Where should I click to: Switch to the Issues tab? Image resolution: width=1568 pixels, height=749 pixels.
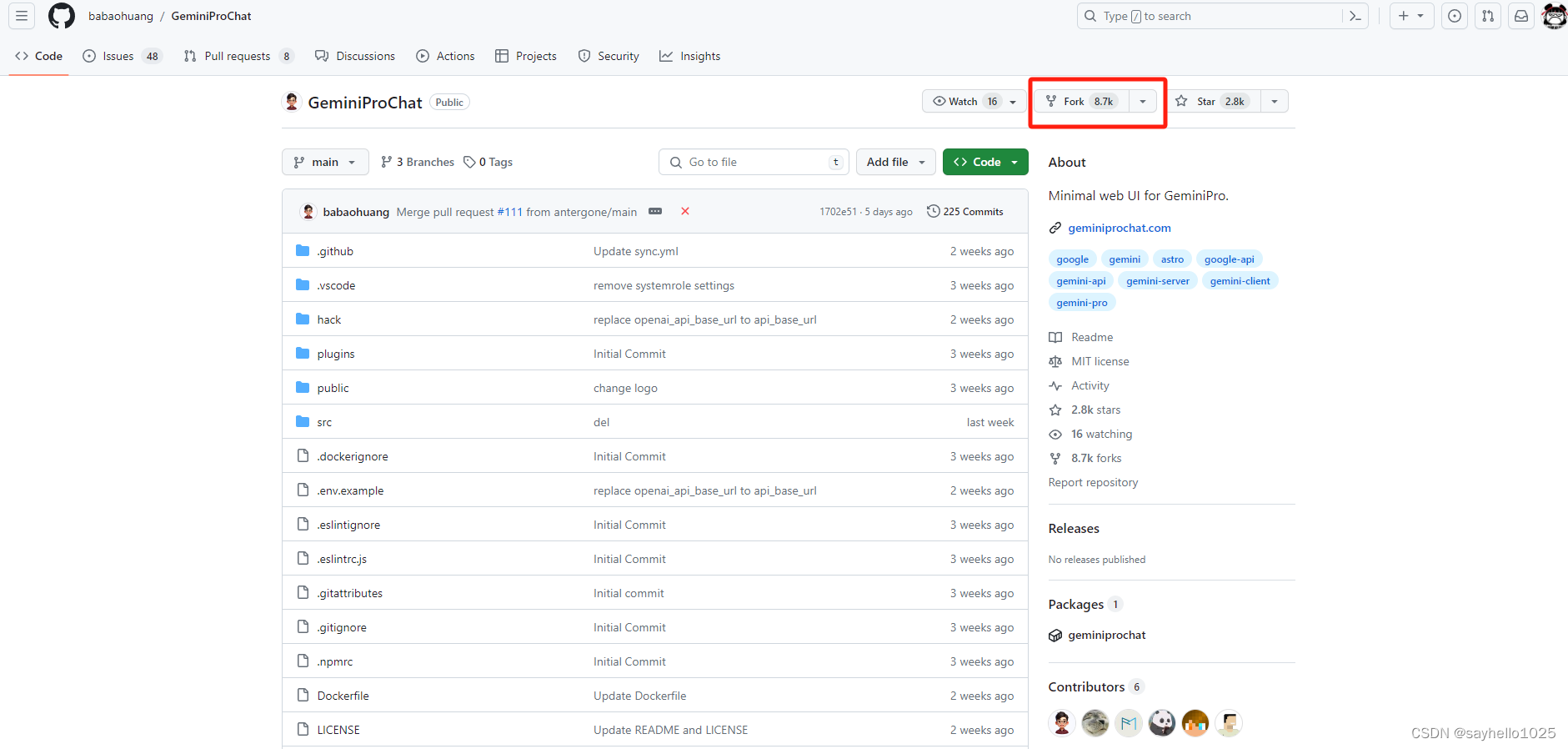tap(122, 56)
